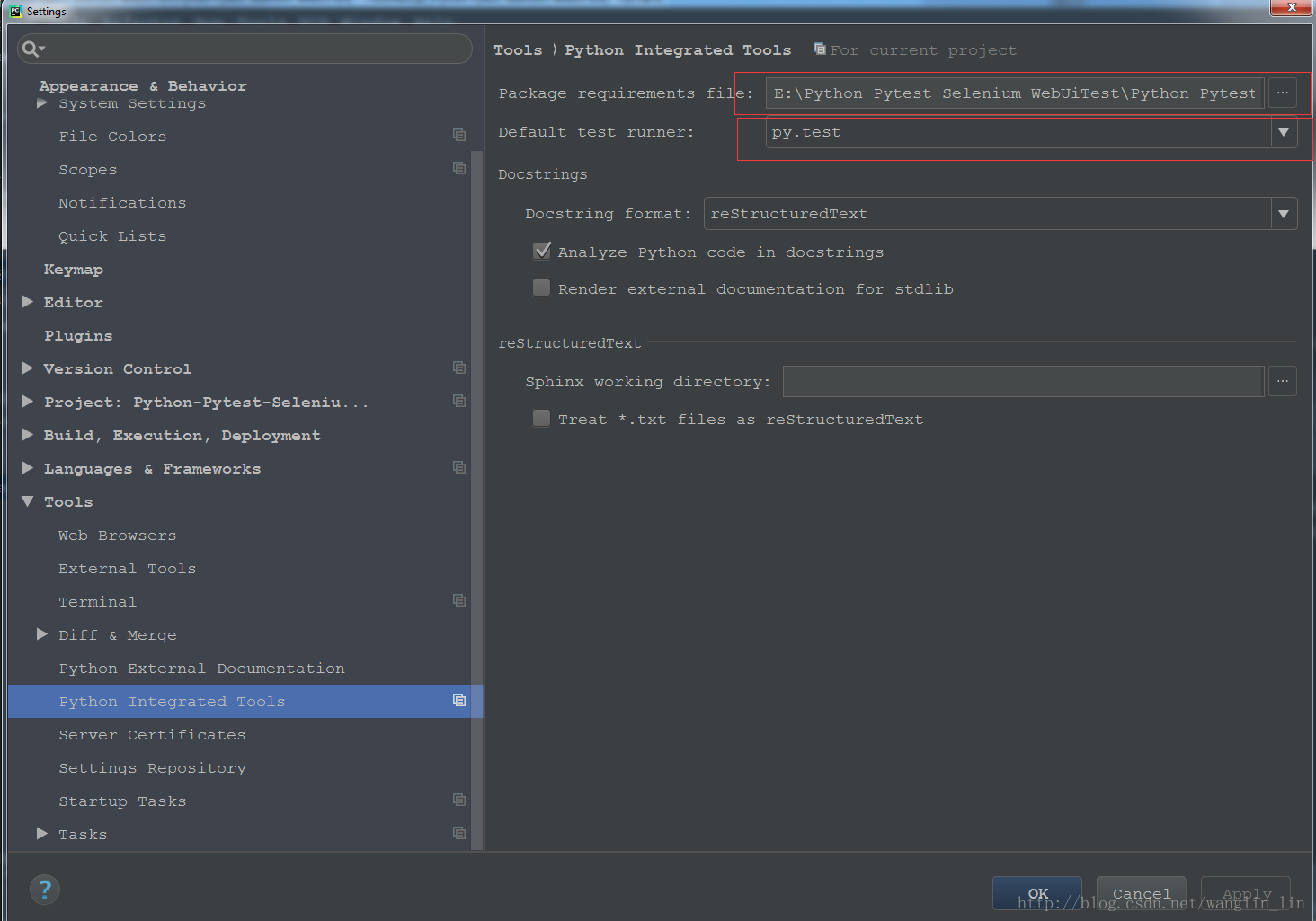
Task: Expand the Editor settings section
Action: (28, 302)
